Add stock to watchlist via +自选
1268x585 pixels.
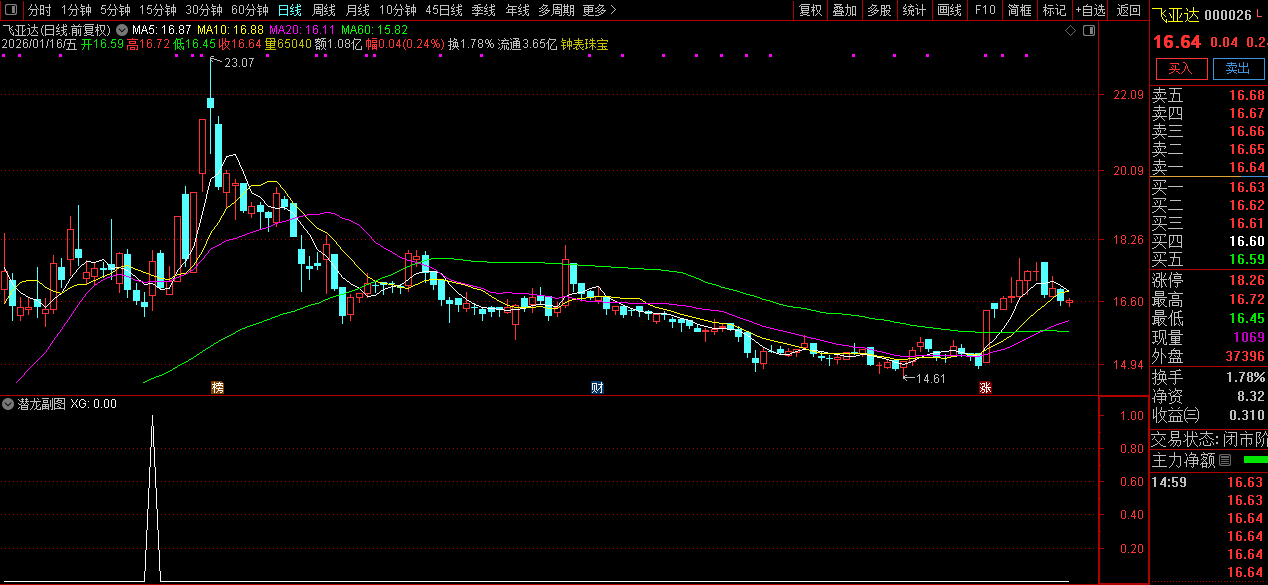point(1091,10)
